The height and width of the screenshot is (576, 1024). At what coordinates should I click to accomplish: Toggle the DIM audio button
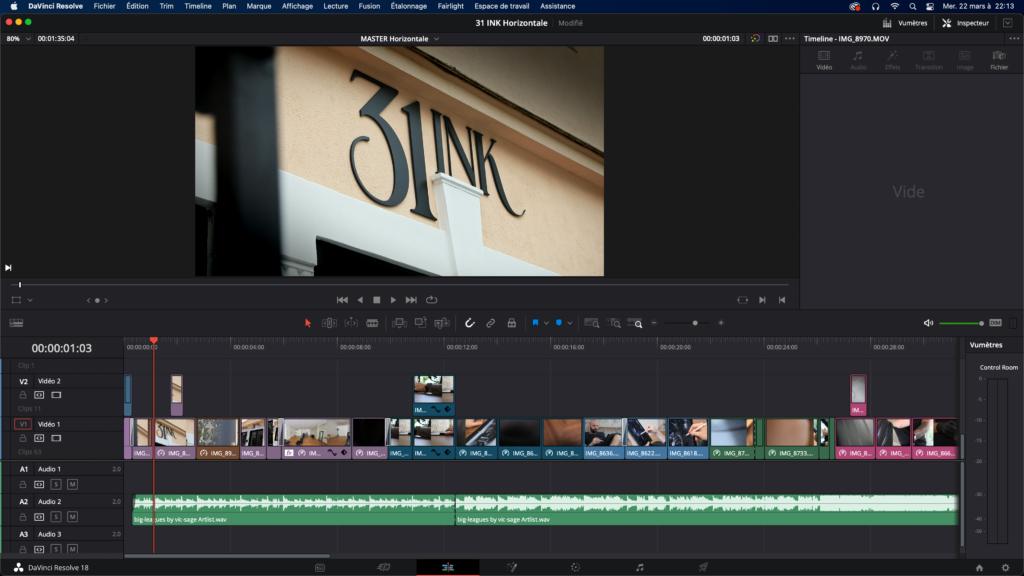[995, 323]
